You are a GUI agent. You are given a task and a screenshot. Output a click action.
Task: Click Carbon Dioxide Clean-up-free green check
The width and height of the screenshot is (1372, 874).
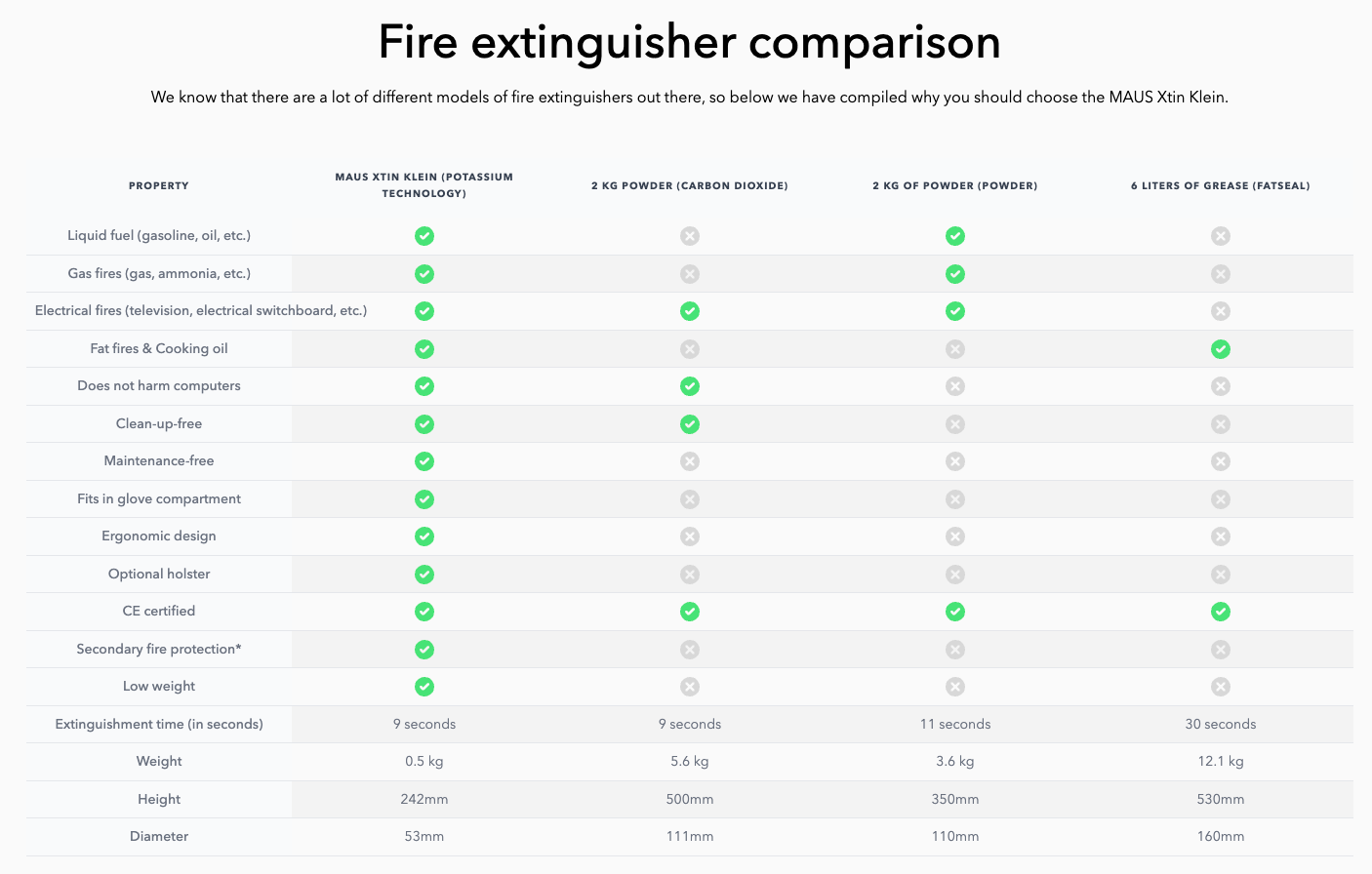pyautogui.click(x=690, y=424)
